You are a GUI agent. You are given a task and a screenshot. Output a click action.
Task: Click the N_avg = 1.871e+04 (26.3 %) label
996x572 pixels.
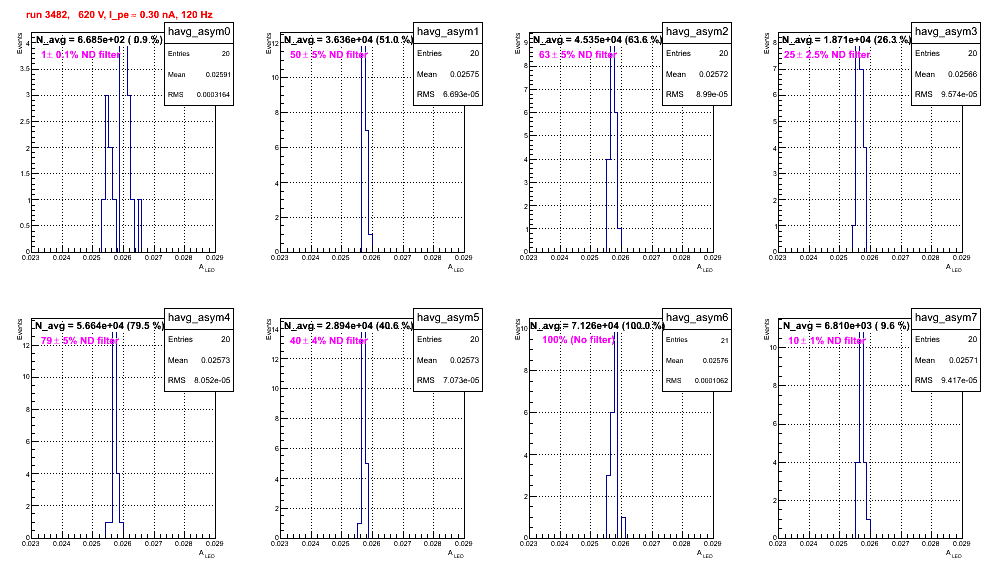pos(846,40)
